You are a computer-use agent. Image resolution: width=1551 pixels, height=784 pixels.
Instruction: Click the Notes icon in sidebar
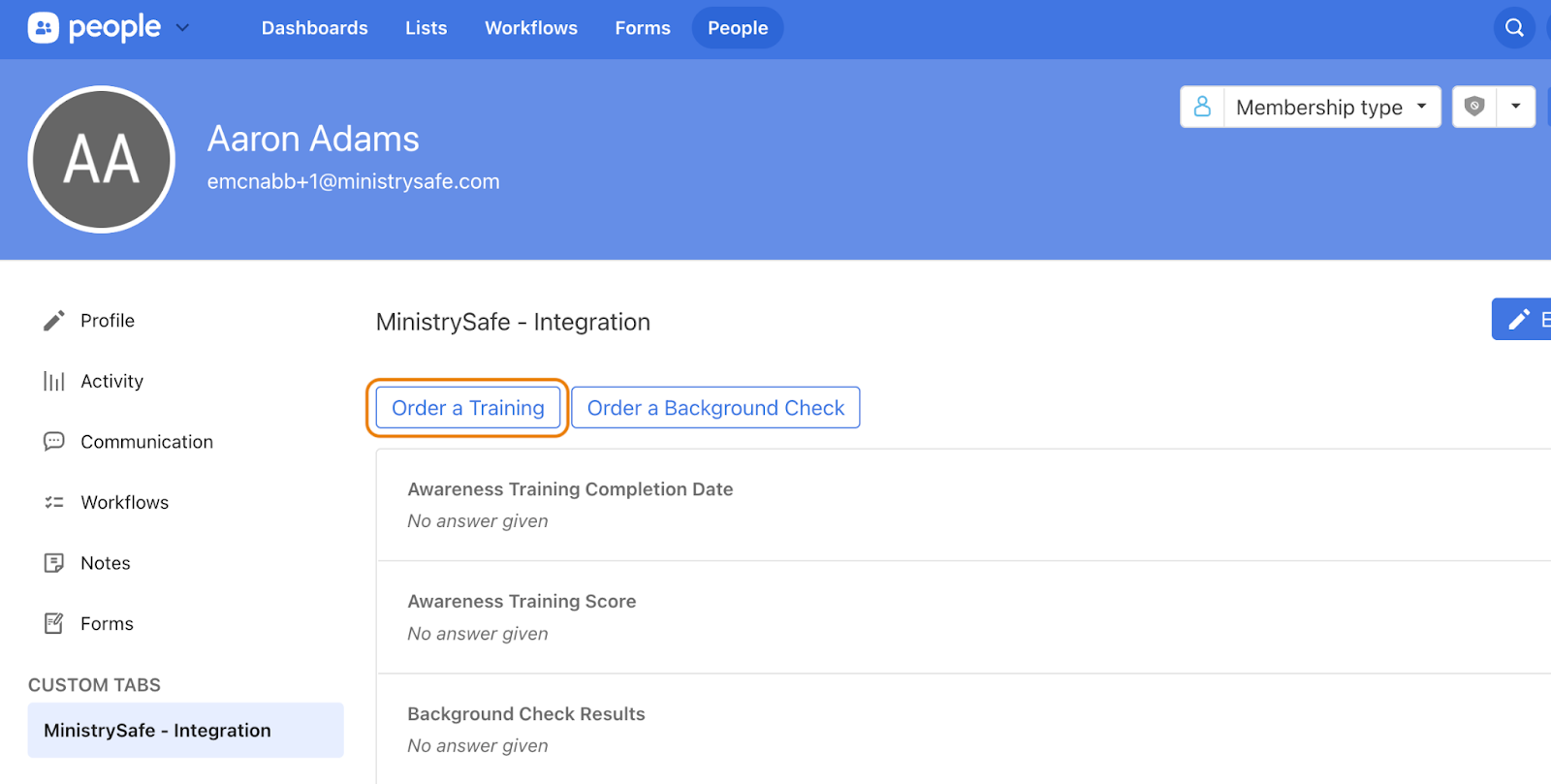54,563
